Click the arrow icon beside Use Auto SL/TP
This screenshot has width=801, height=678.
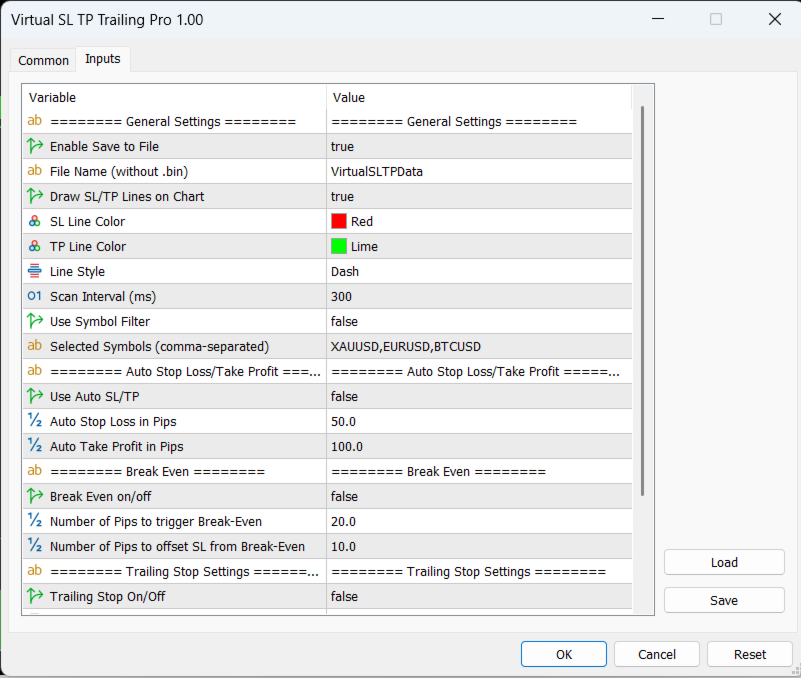click(35, 396)
